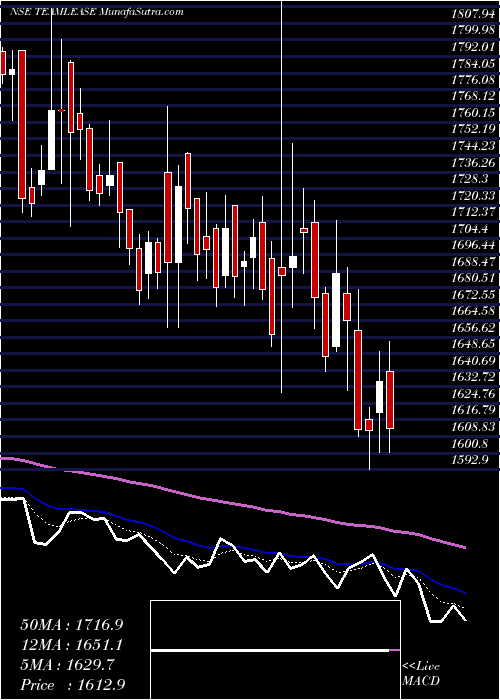Screen dimensions: 500x700
Task: Click the 1807.94 price axis label
Action: pos(473,13)
